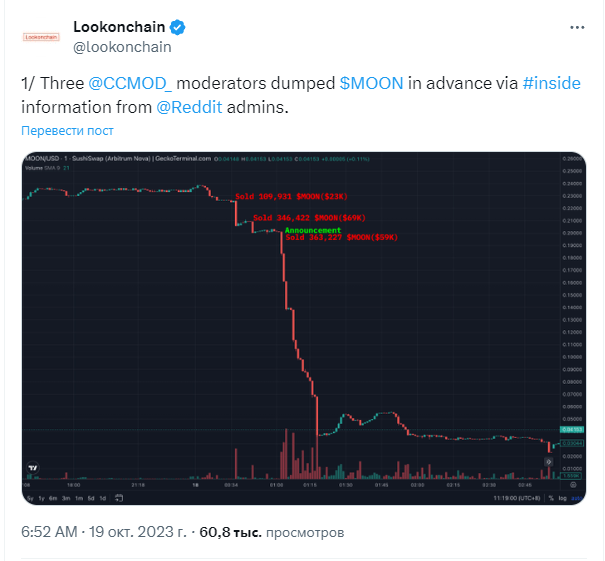The height and width of the screenshot is (561, 605).
Task: Open the embedded MOON/USD chart image
Action: click(304, 328)
